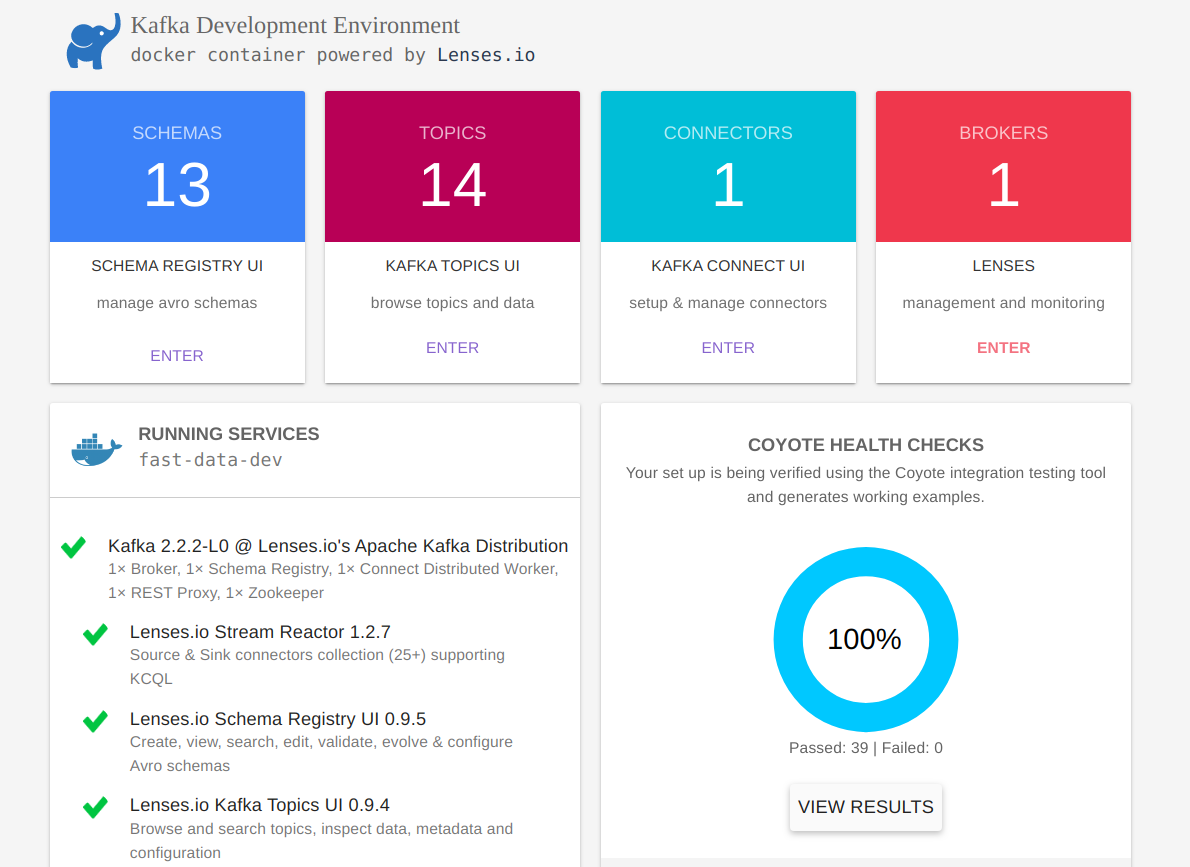The image size is (1190, 867).
Task: Click the checkmark beside Kafka Topics UI 0.9.4
Action: click(x=95, y=807)
